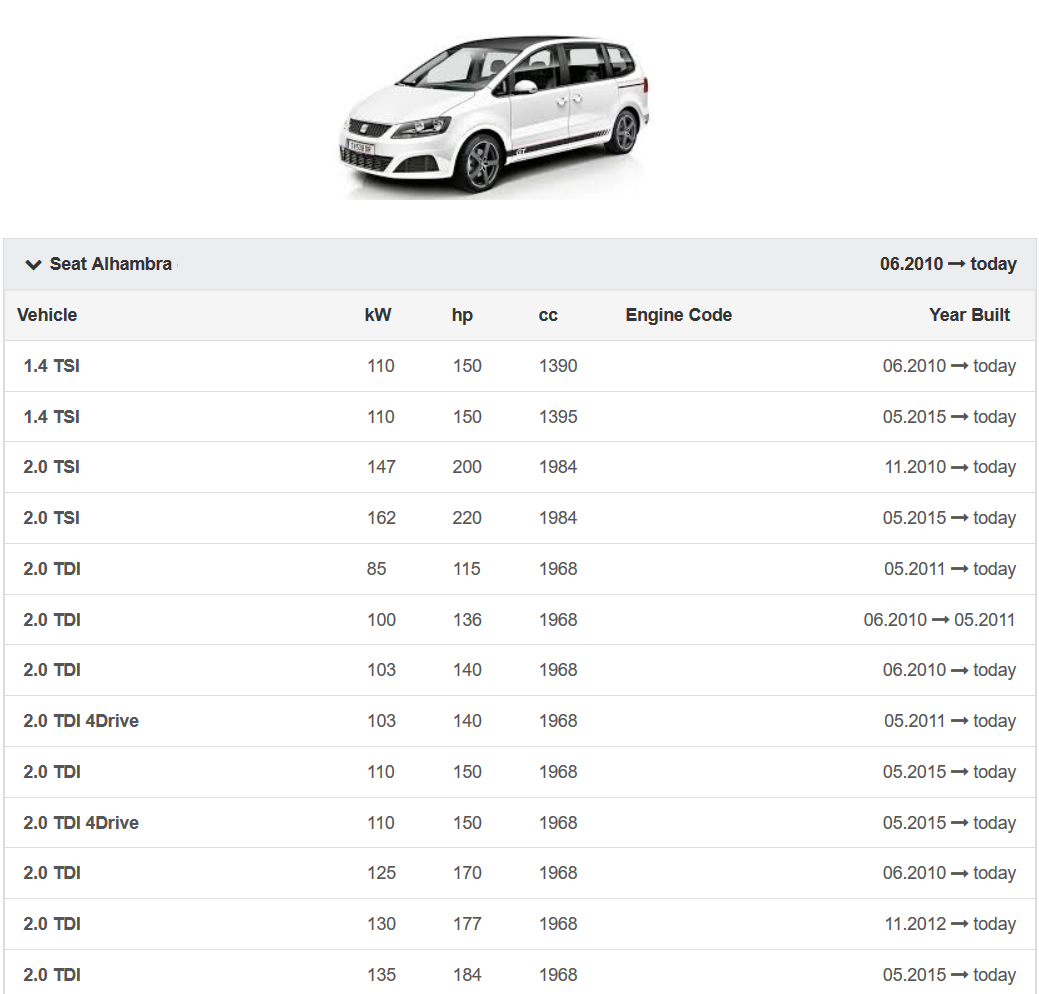Click the Year Built column header

pos(969,315)
